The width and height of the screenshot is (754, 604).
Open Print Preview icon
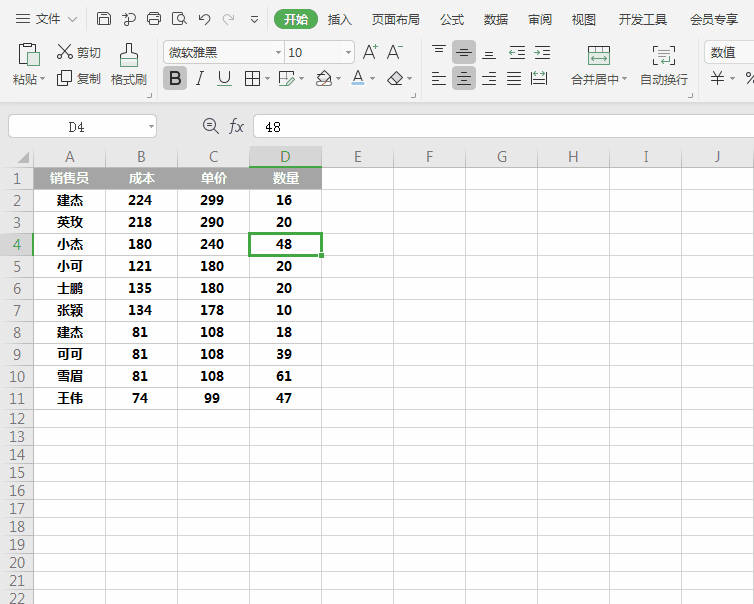(x=179, y=19)
